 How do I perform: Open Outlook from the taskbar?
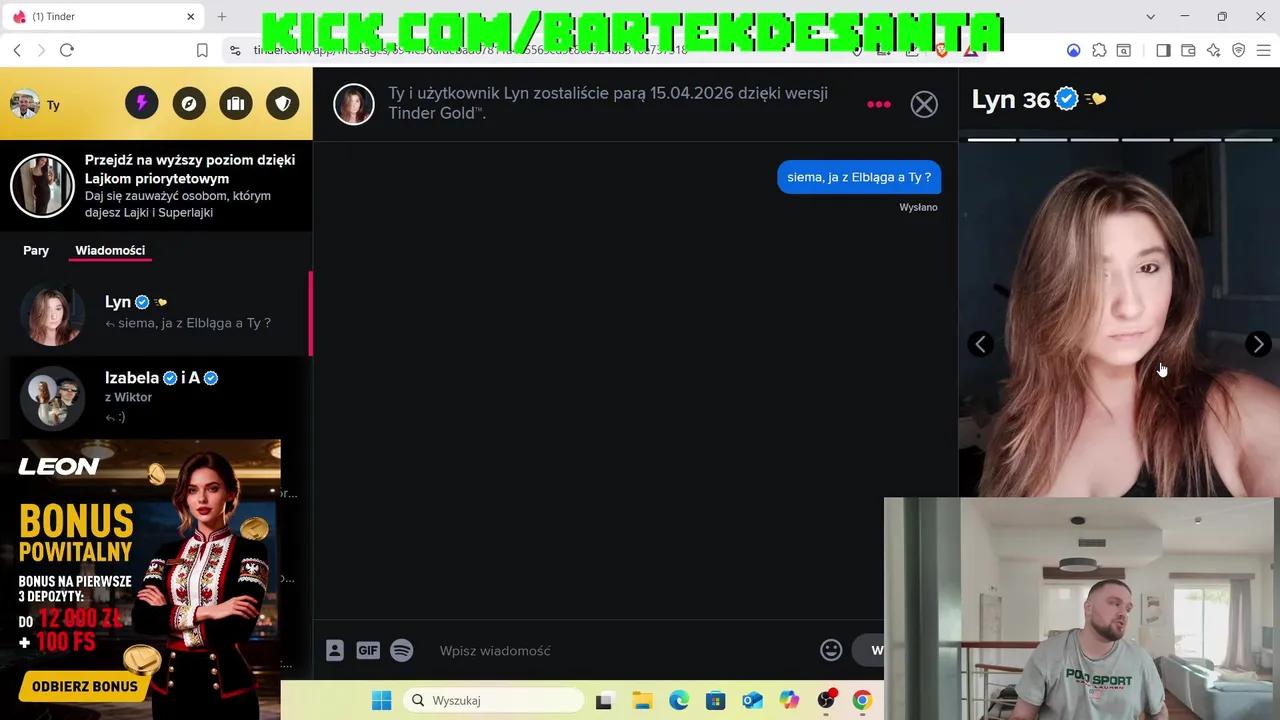coord(752,701)
